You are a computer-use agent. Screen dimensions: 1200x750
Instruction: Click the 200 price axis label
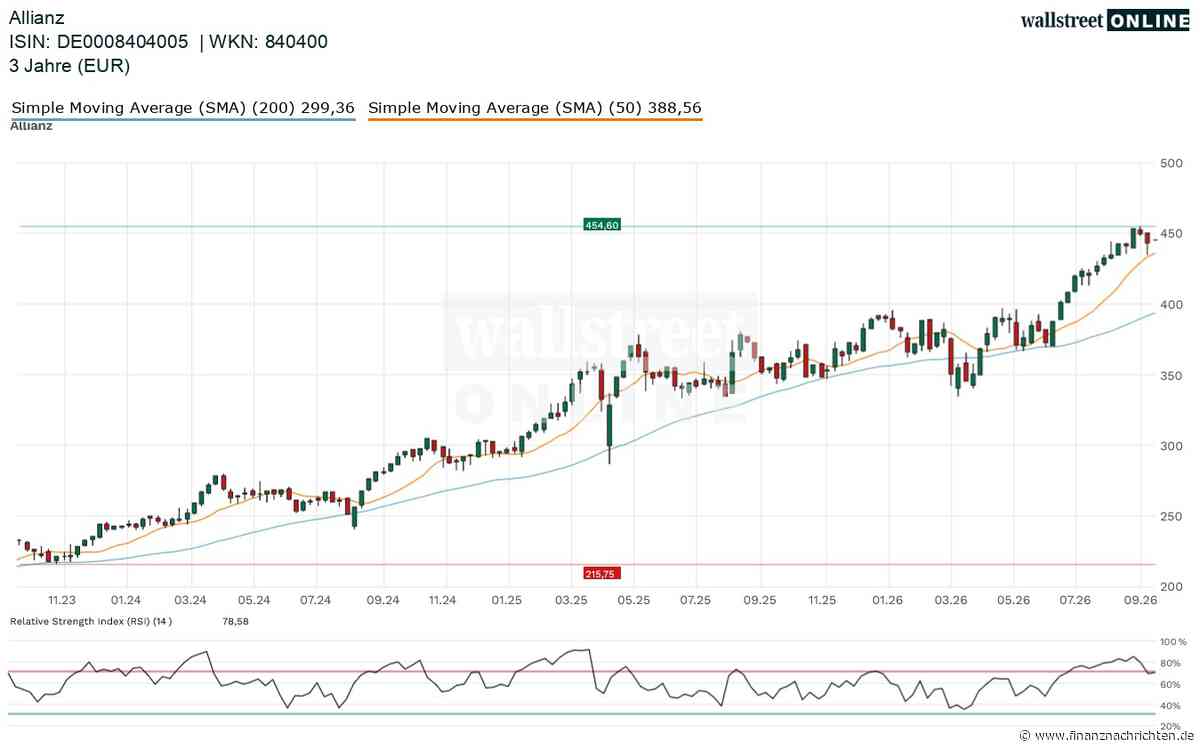[1171, 588]
